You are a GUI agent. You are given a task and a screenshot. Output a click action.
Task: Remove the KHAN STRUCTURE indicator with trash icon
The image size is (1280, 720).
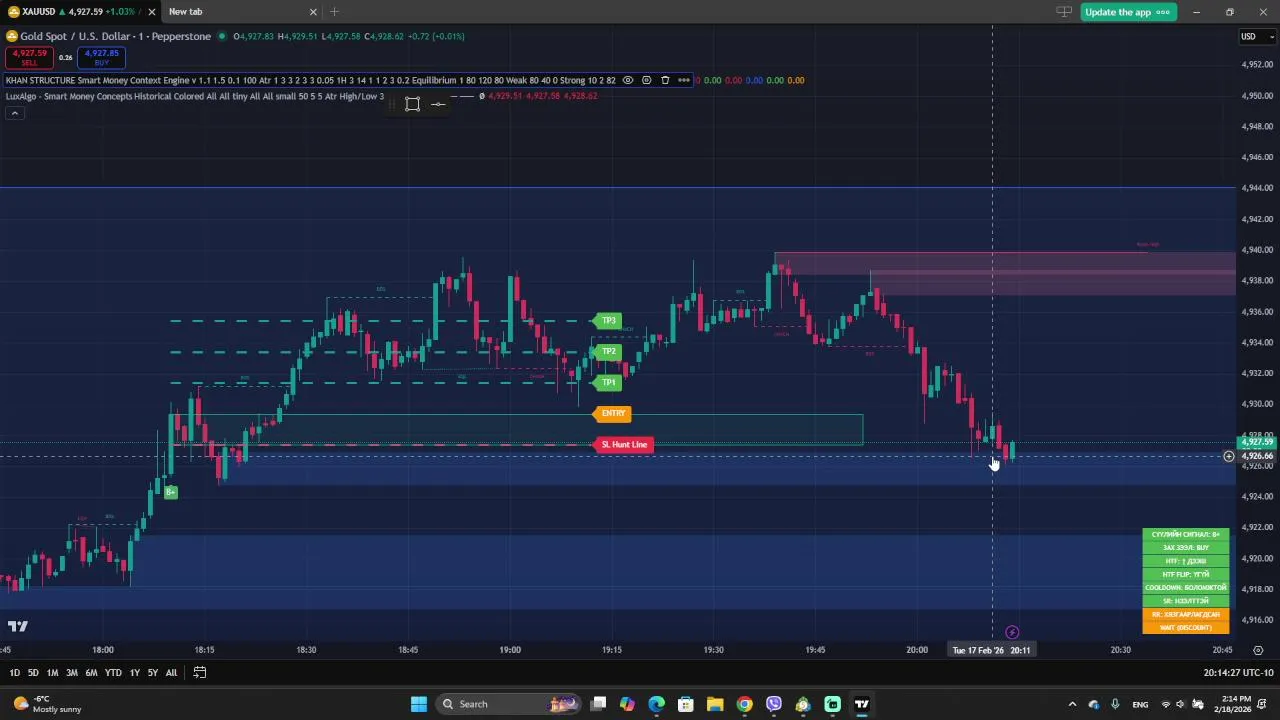coord(665,80)
